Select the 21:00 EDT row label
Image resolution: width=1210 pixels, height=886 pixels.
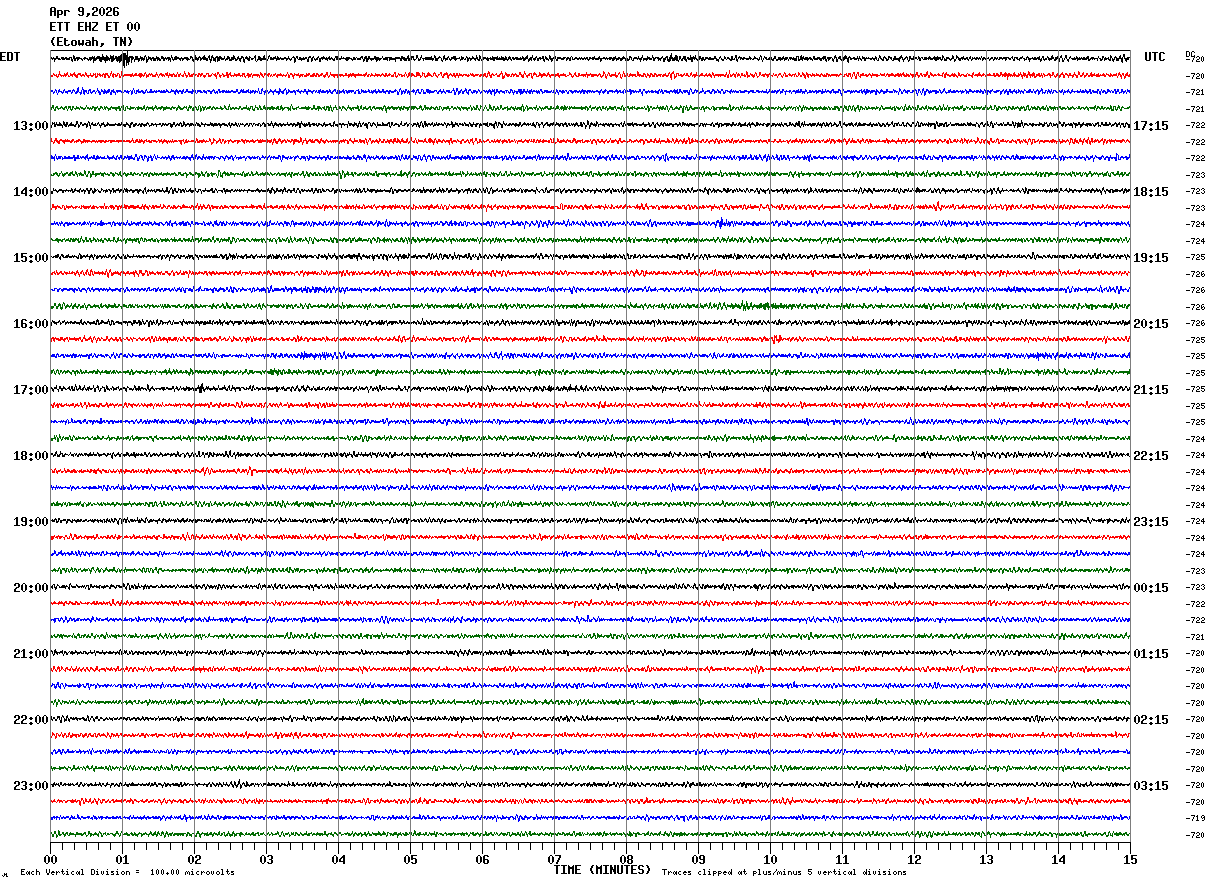[x=31, y=654]
